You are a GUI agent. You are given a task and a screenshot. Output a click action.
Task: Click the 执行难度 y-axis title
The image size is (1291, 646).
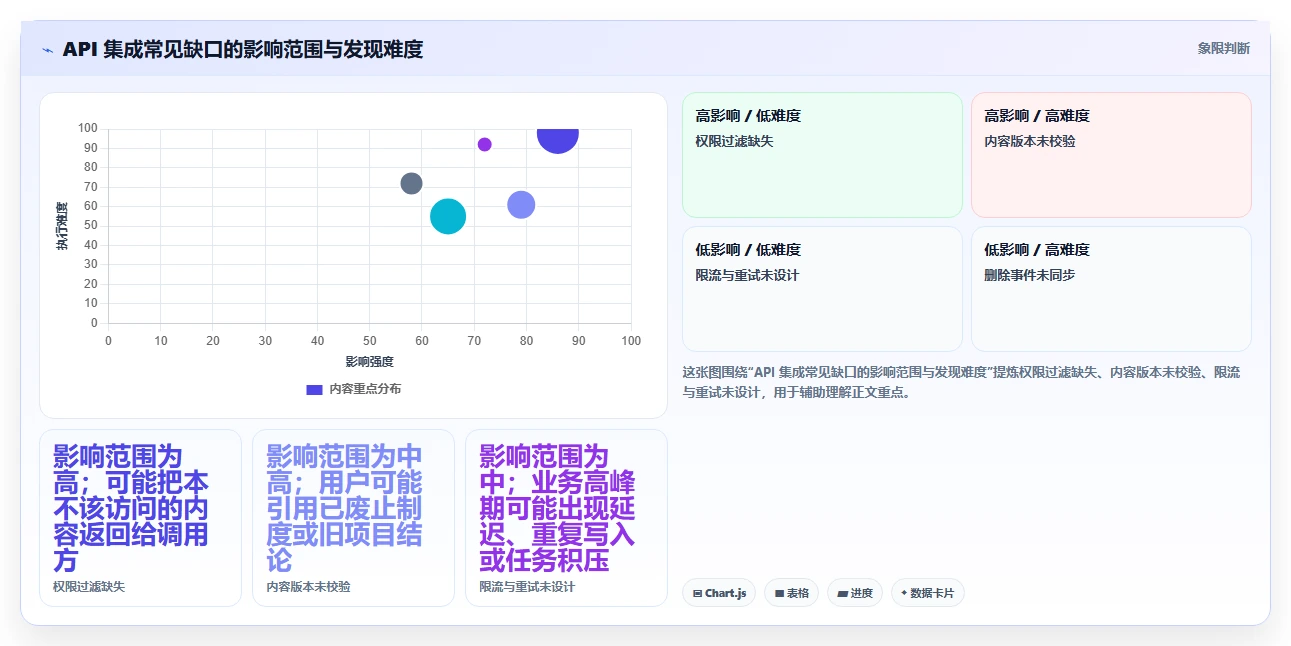coord(62,226)
